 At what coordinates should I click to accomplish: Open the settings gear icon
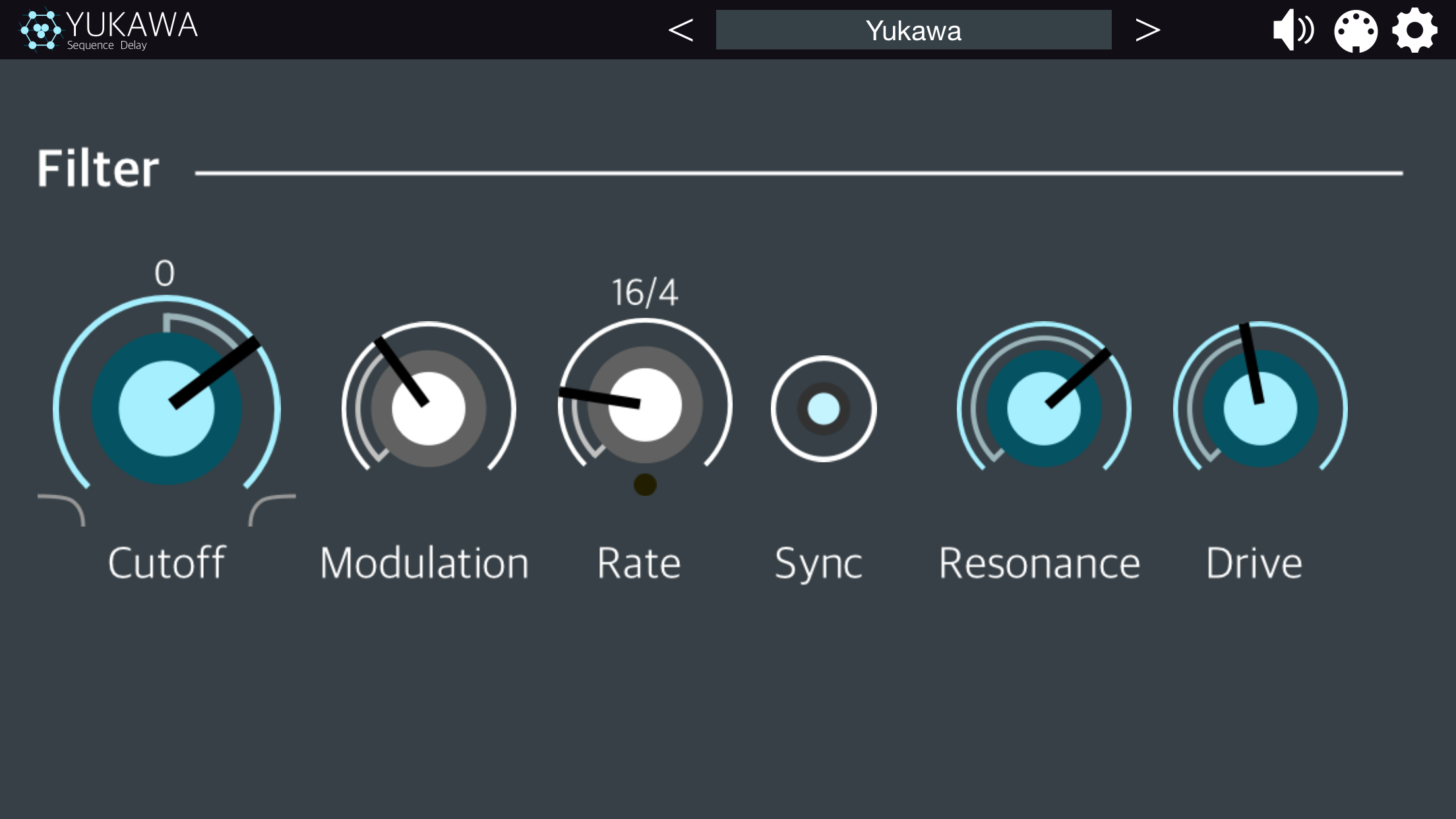(x=1415, y=29)
